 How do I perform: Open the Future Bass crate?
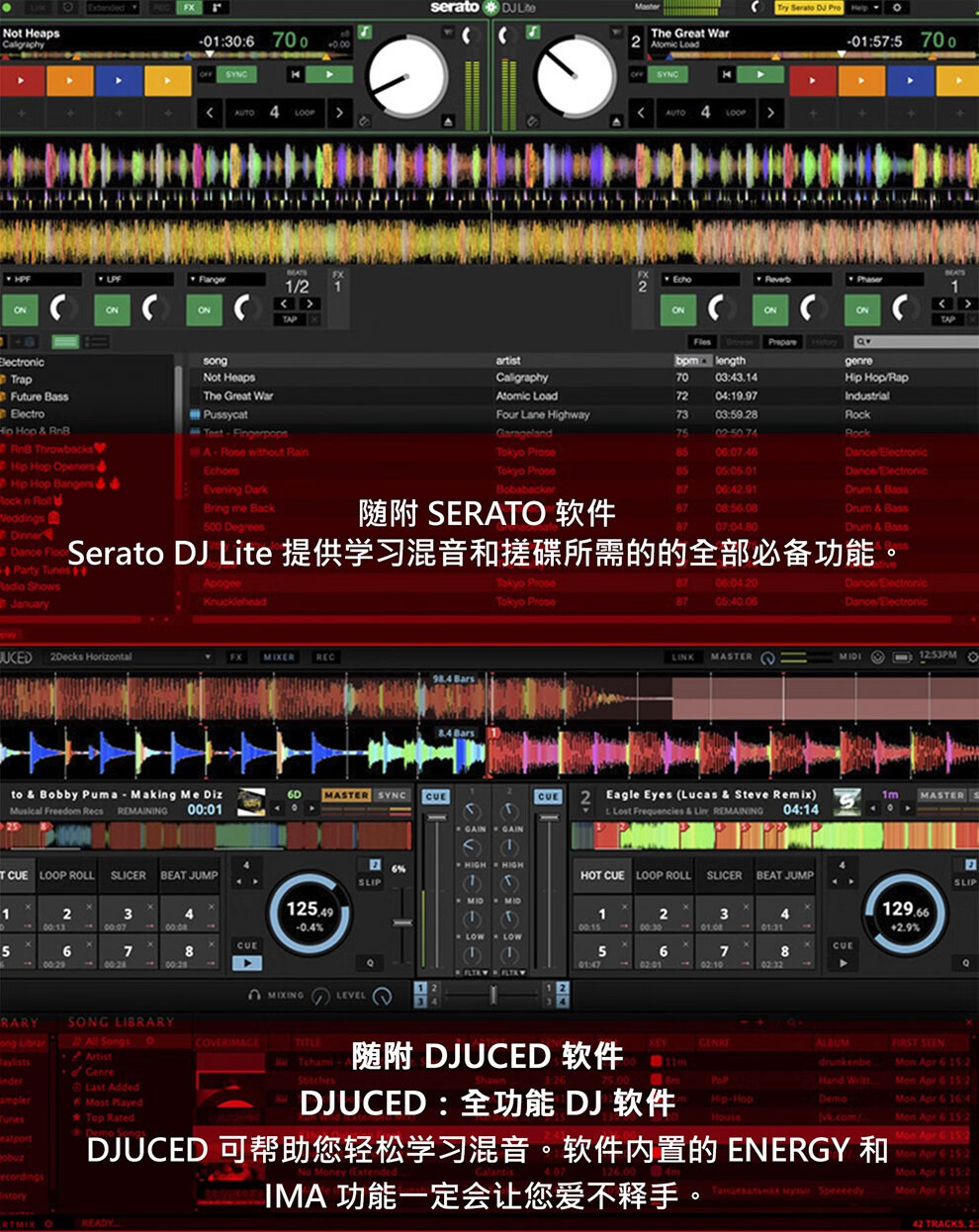[x=40, y=396]
